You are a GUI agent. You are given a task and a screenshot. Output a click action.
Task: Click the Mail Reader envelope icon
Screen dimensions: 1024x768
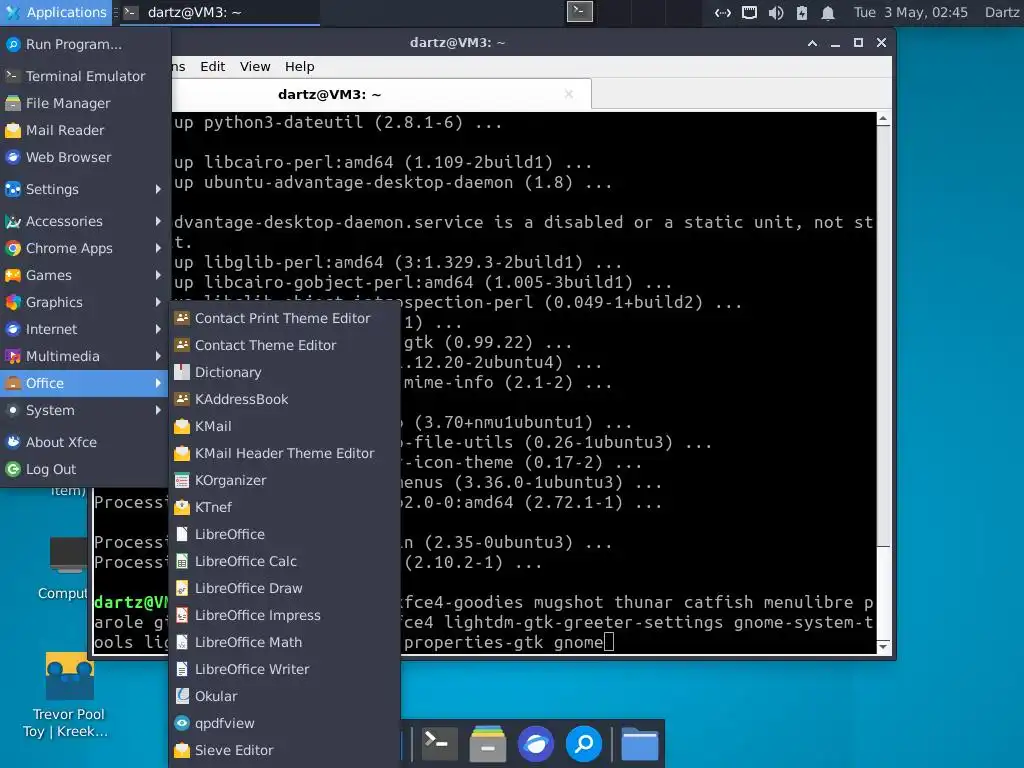(x=13, y=131)
